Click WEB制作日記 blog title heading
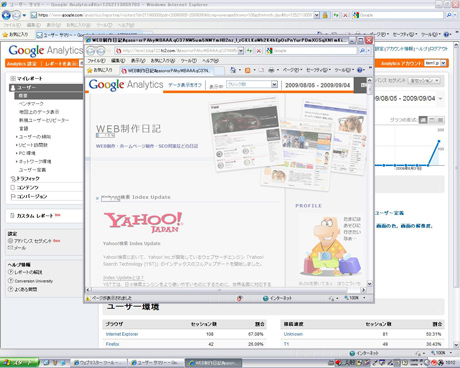 point(128,129)
